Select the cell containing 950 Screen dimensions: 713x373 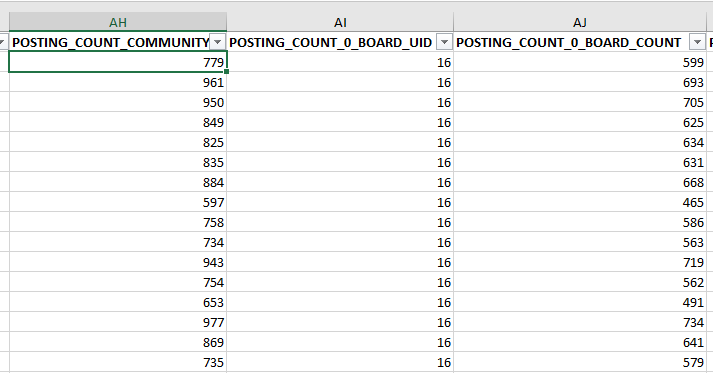(x=118, y=102)
